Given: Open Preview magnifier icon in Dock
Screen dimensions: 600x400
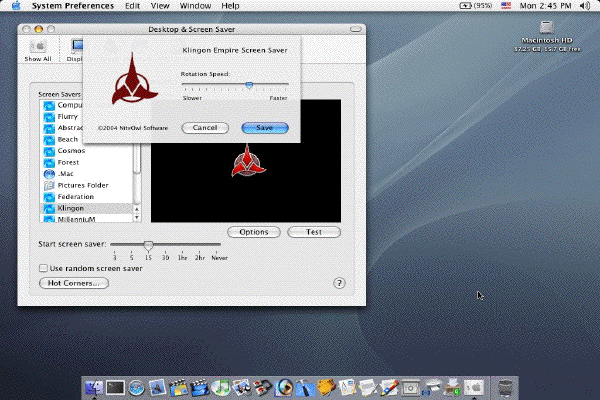Looking at the screenshot, I should coord(284,388).
